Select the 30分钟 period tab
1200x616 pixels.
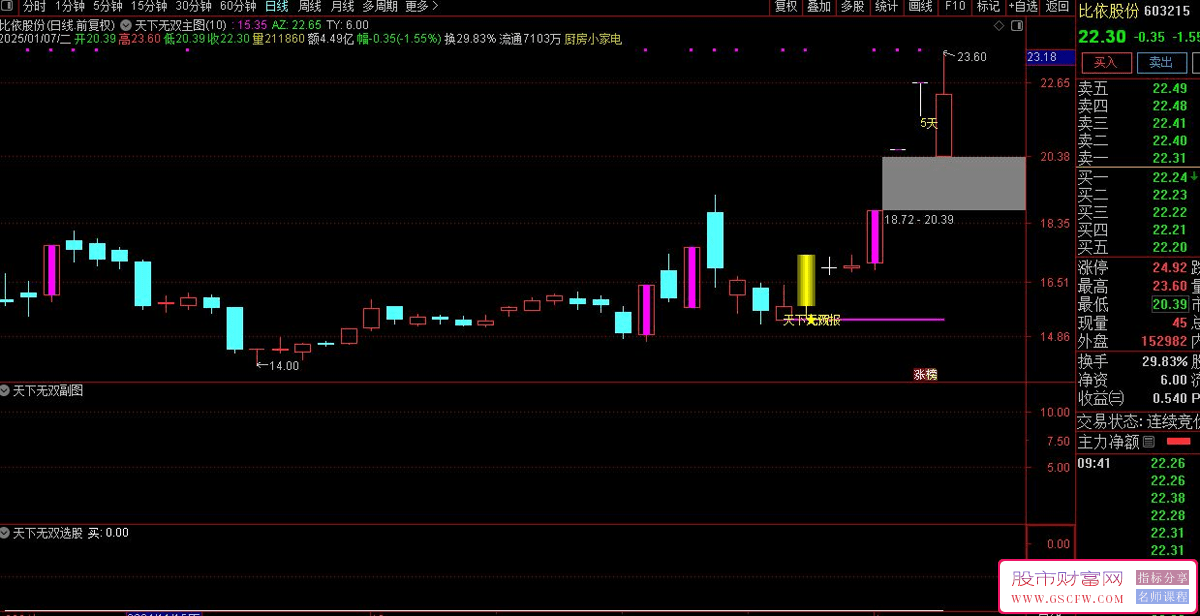(x=194, y=6)
